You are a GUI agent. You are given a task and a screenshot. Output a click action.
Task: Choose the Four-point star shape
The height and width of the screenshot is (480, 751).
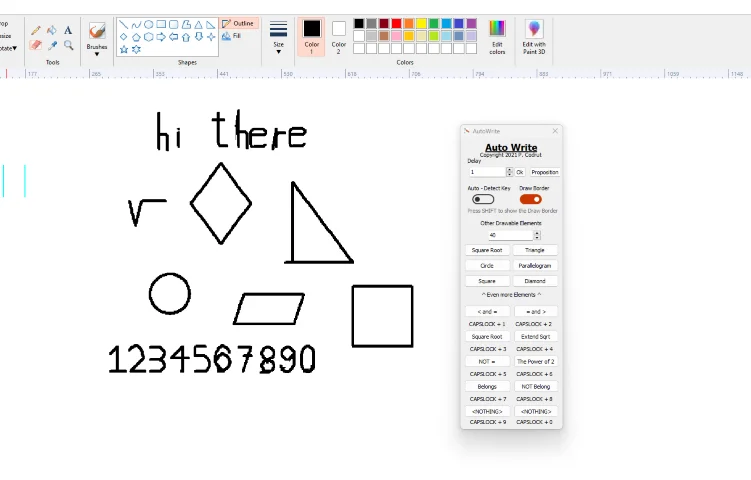(211, 37)
